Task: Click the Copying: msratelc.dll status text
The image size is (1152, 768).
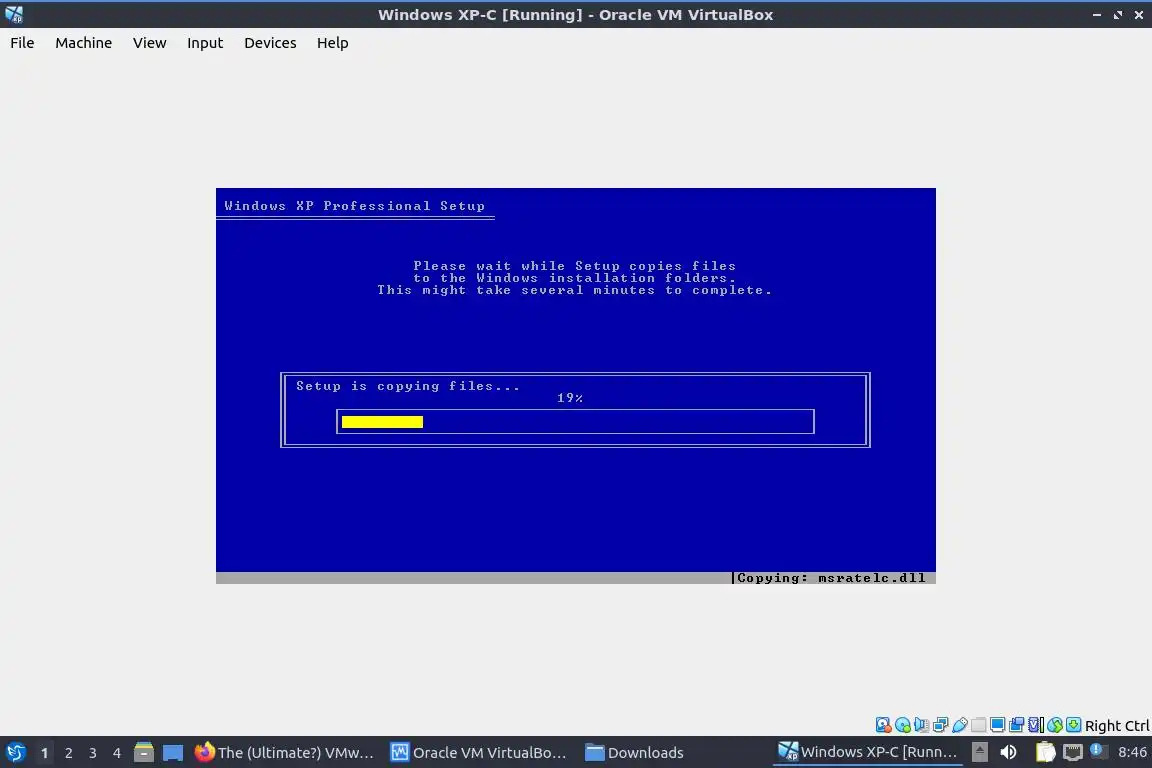Action: pyautogui.click(x=831, y=578)
